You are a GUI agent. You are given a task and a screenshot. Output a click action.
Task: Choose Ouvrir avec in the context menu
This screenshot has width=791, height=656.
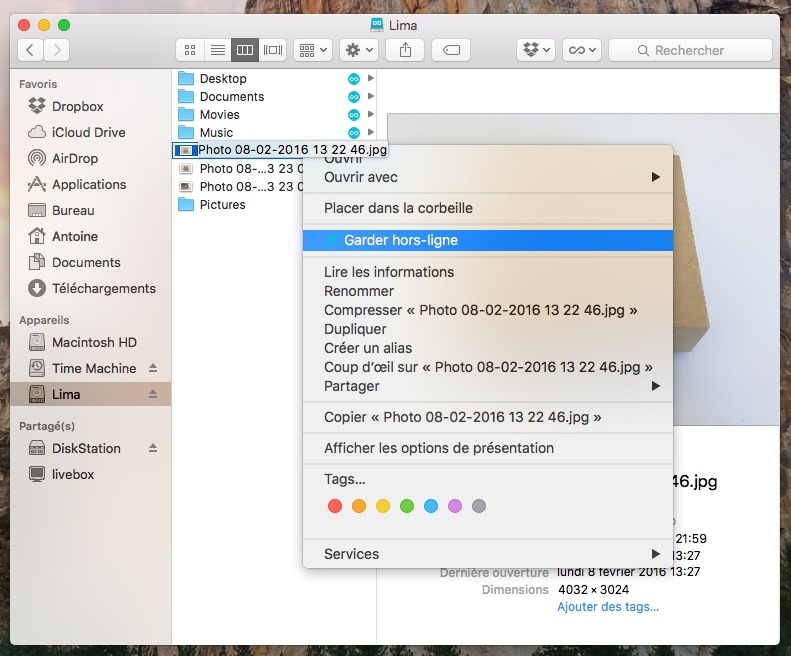click(488, 177)
